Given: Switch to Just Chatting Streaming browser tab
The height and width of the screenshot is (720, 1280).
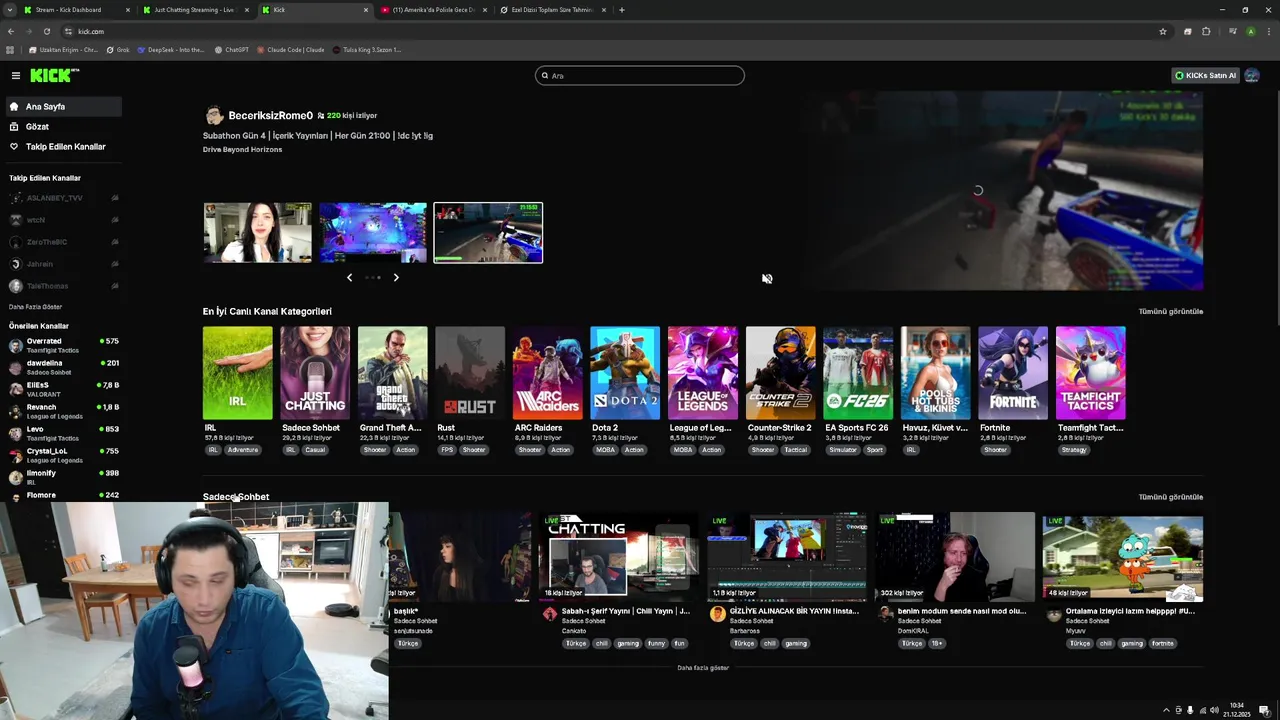Looking at the screenshot, I should point(194,10).
